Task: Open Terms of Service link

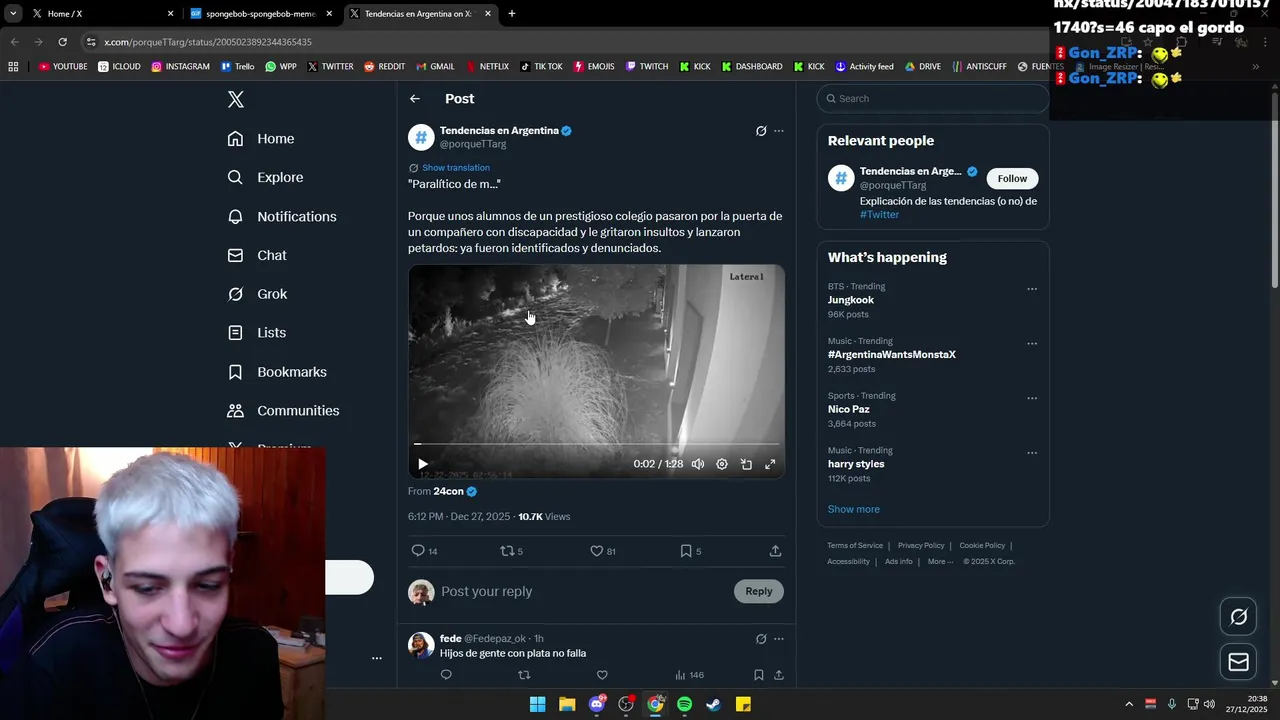Action: tap(855, 545)
